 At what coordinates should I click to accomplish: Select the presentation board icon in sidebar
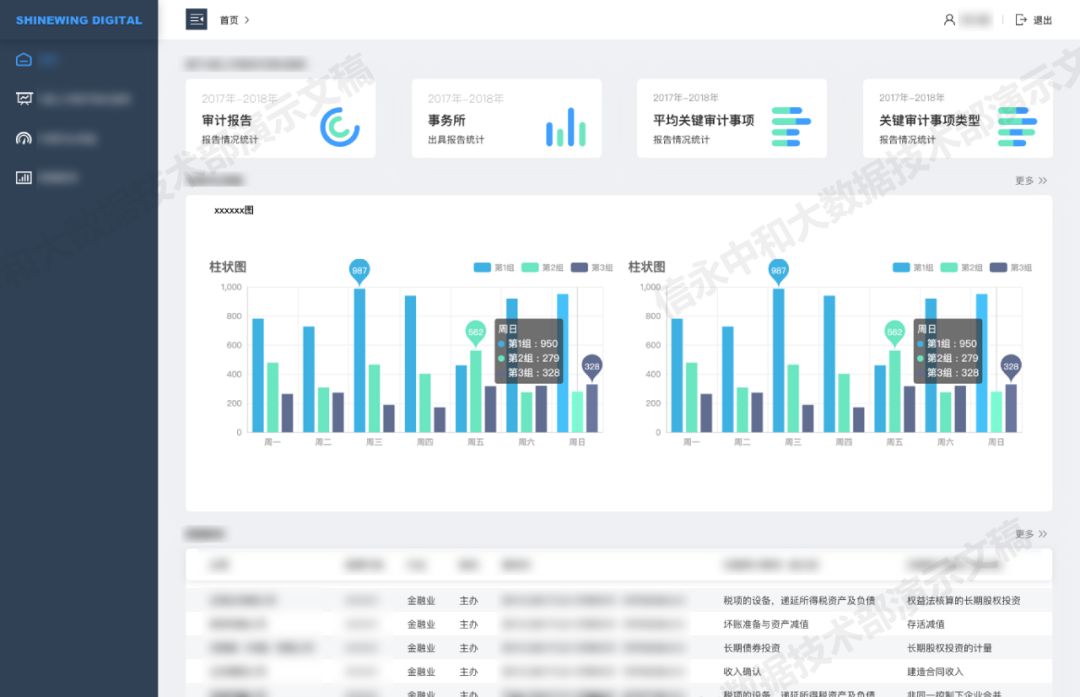(x=23, y=99)
